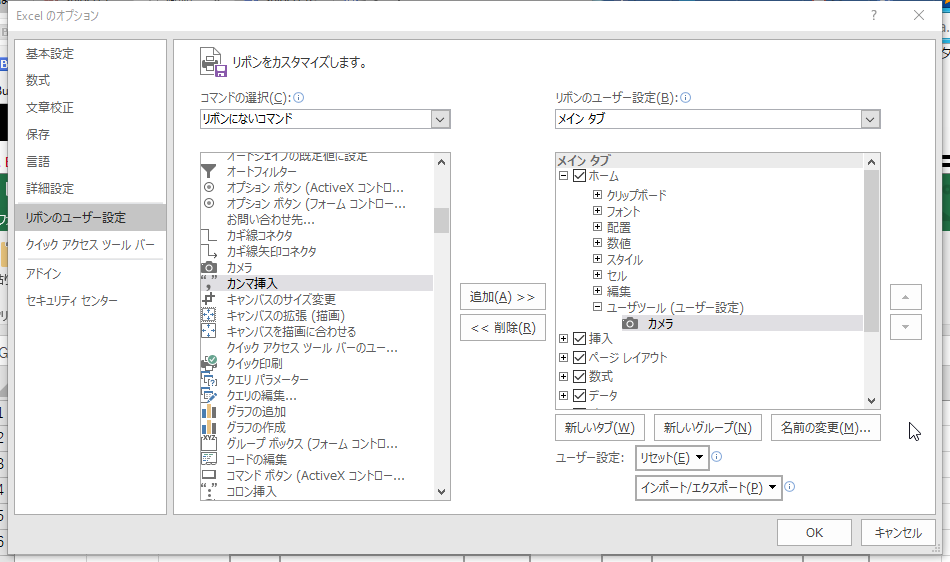The width and height of the screenshot is (950, 562).
Task: Select the グラフの追加 chart icon
Action: tap(208, 412)
